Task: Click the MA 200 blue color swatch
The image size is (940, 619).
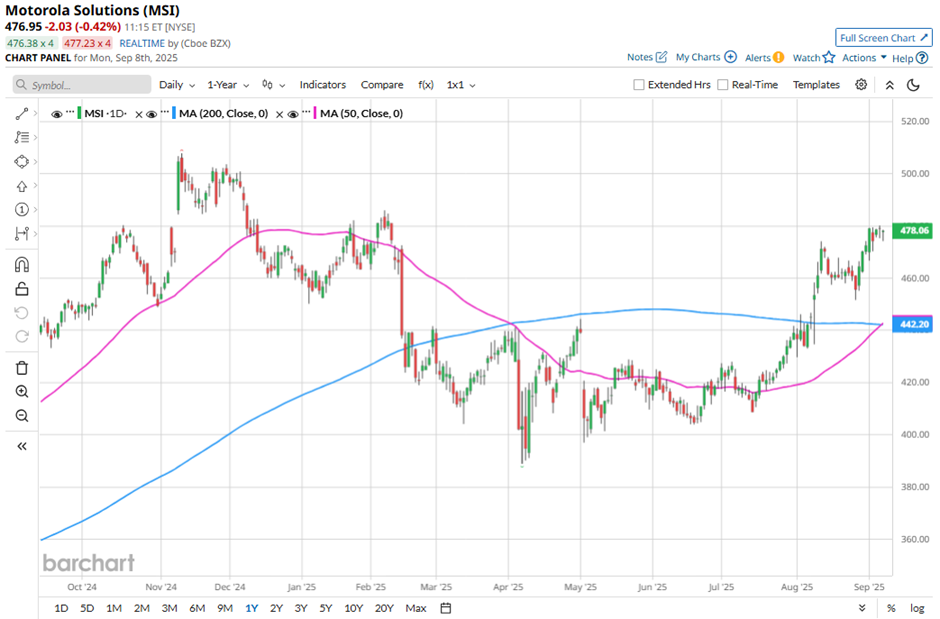Action: [174, 113]
